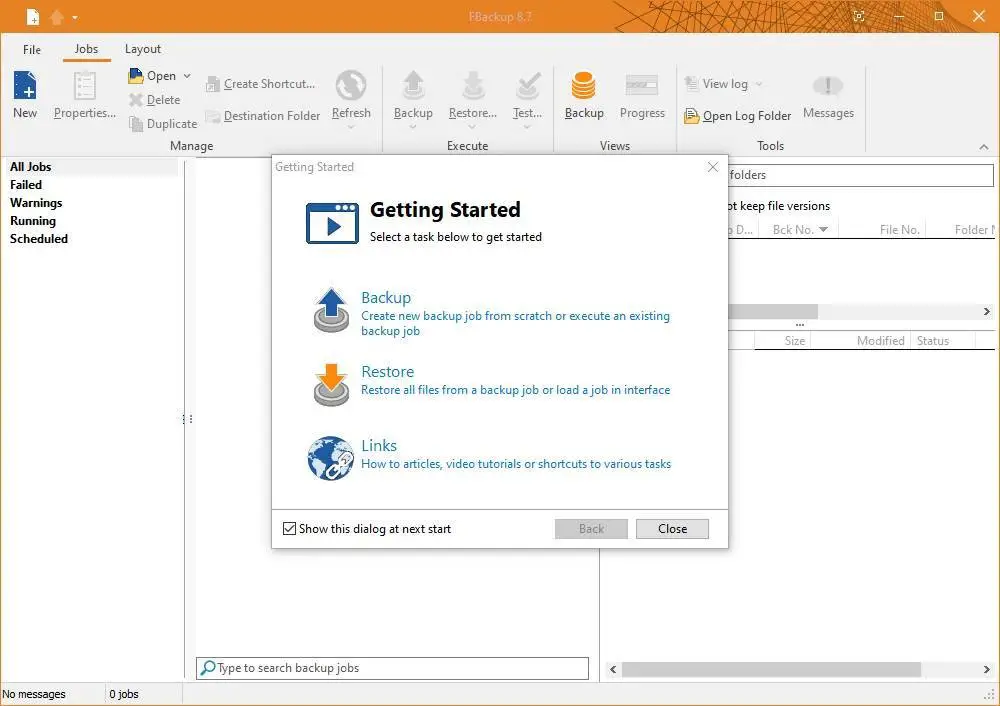Click the Refresh globe icon

[x=351, y=85]
